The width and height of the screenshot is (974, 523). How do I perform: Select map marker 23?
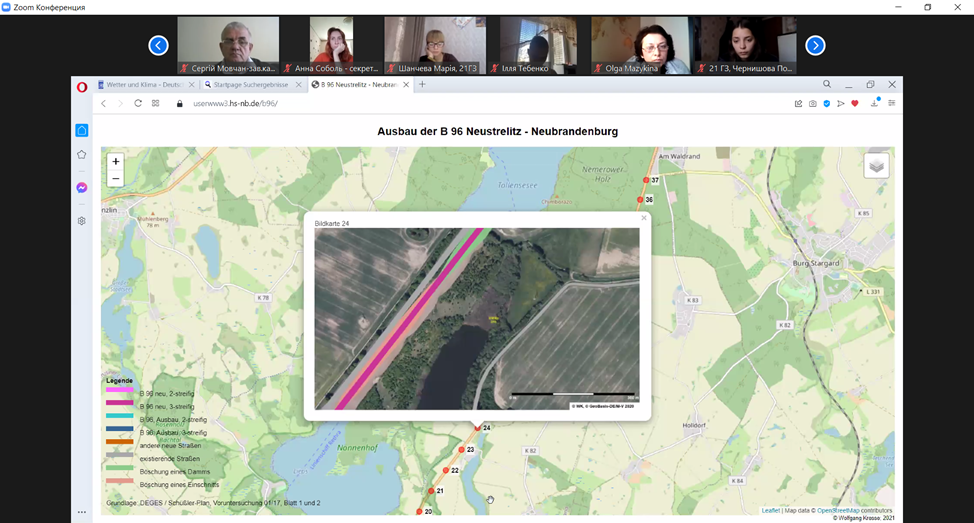pyautogui.click(x=462, y=450)
